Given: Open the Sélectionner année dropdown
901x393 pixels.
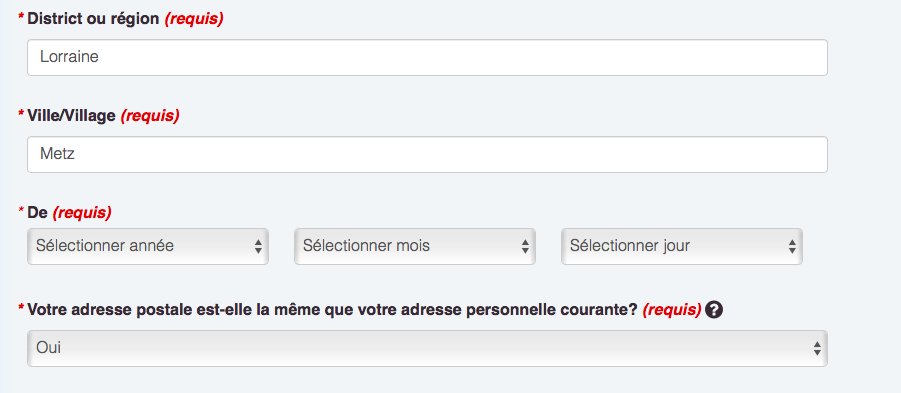Looking at the screenshot, I should pos(148,246).
